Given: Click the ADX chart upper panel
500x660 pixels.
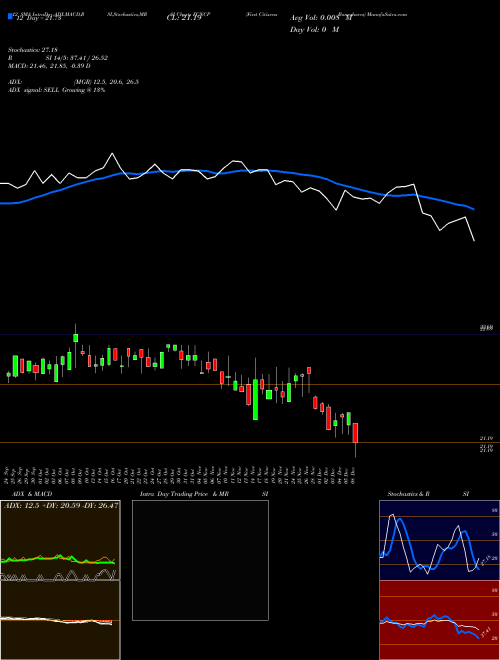Looking at the screenshot, I should coord(60,540).
